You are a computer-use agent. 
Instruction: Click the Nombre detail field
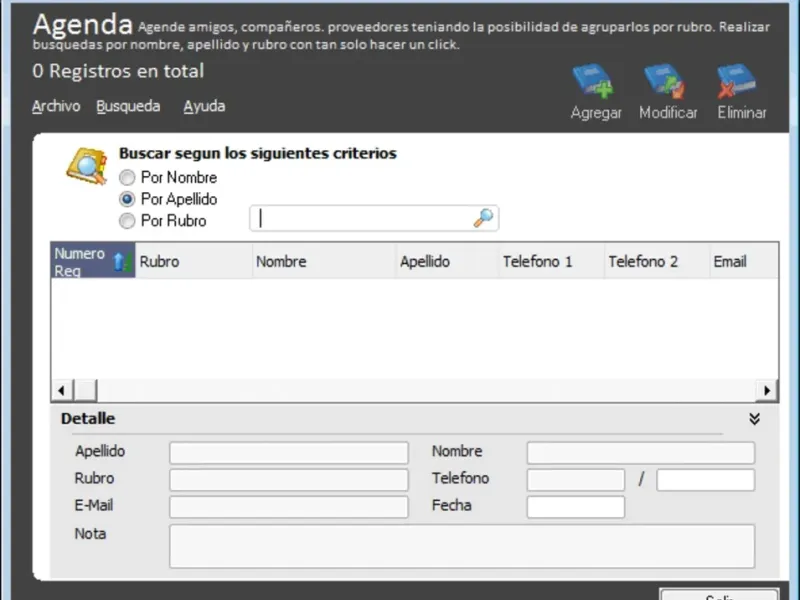641,453
